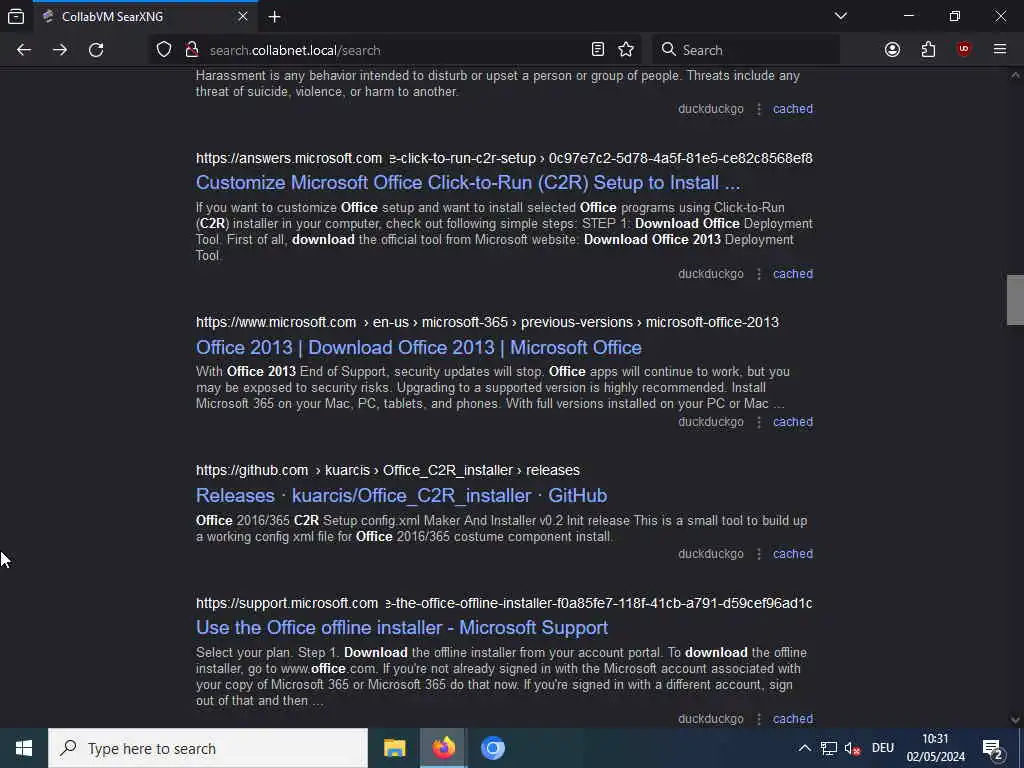Open tracking protection shield icon in address bar
1024x768 pixels.
(164, 50)
